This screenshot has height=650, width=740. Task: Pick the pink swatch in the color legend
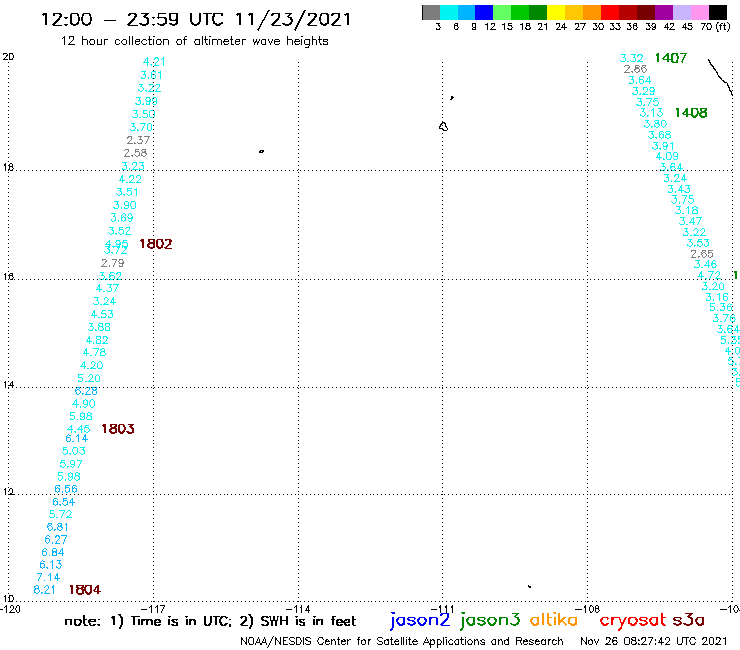tap(699, 12)
